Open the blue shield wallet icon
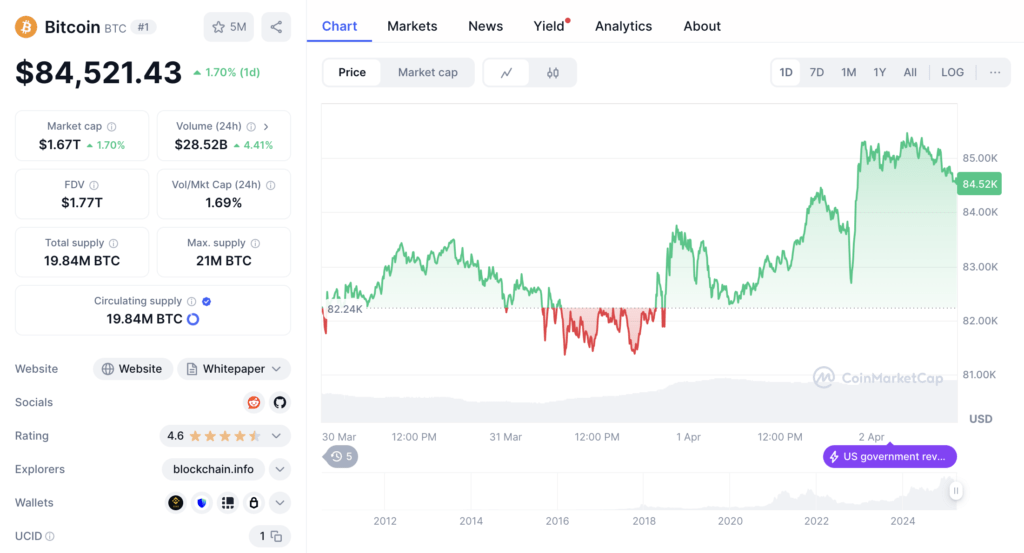This screenshot has height=553, width=1024. coord(202,503)
